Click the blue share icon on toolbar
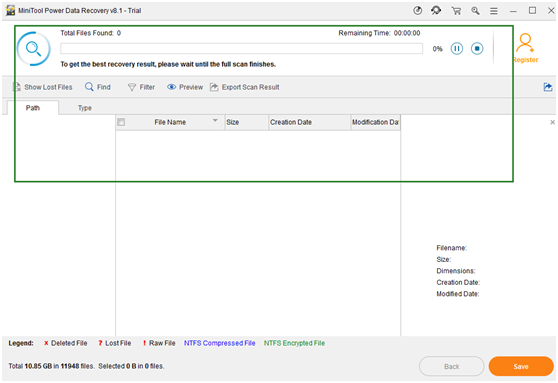558x383 pixels. pos(548,87)
